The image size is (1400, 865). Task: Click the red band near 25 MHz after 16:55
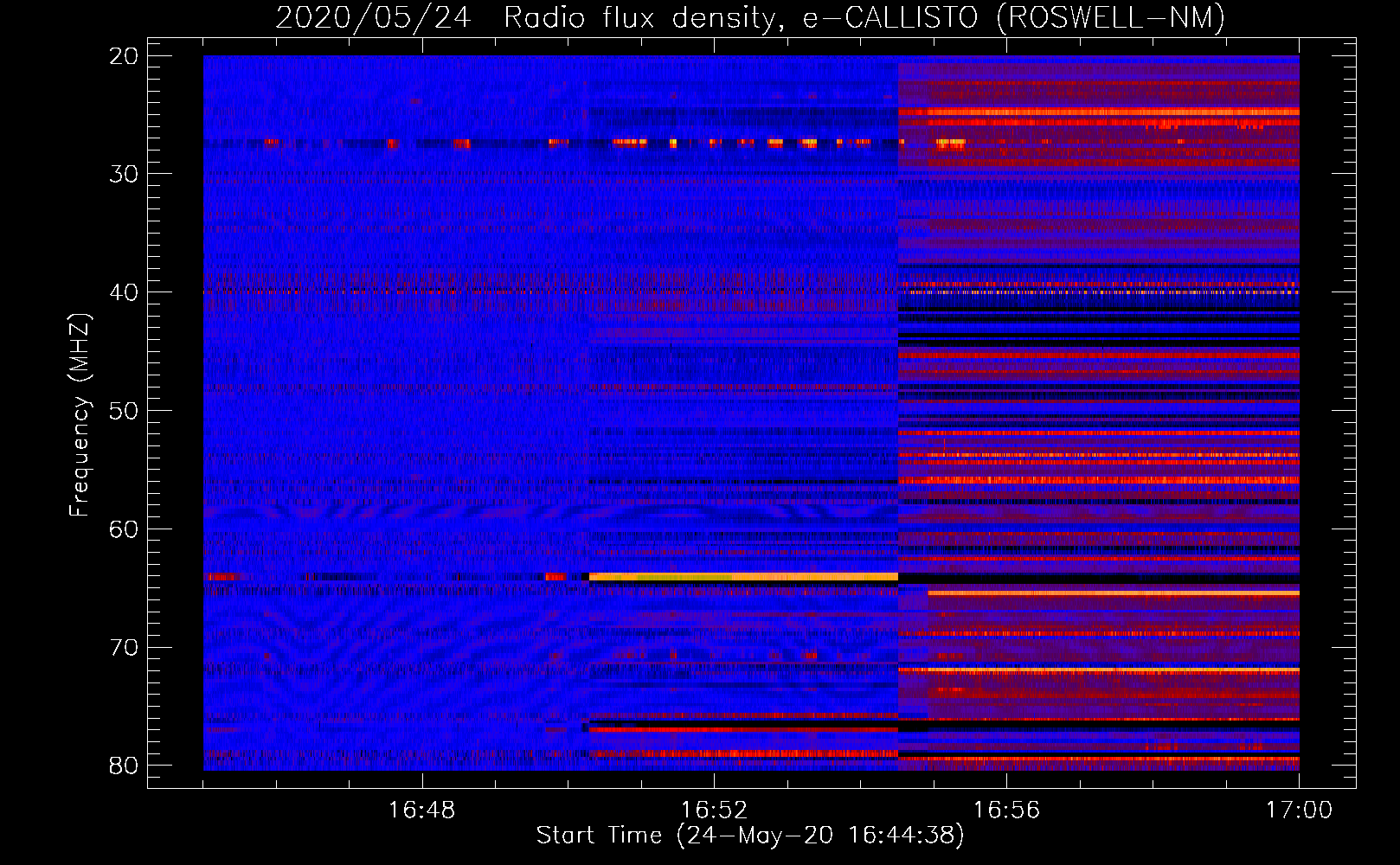pyautogui.click(x=1099, y=112)
